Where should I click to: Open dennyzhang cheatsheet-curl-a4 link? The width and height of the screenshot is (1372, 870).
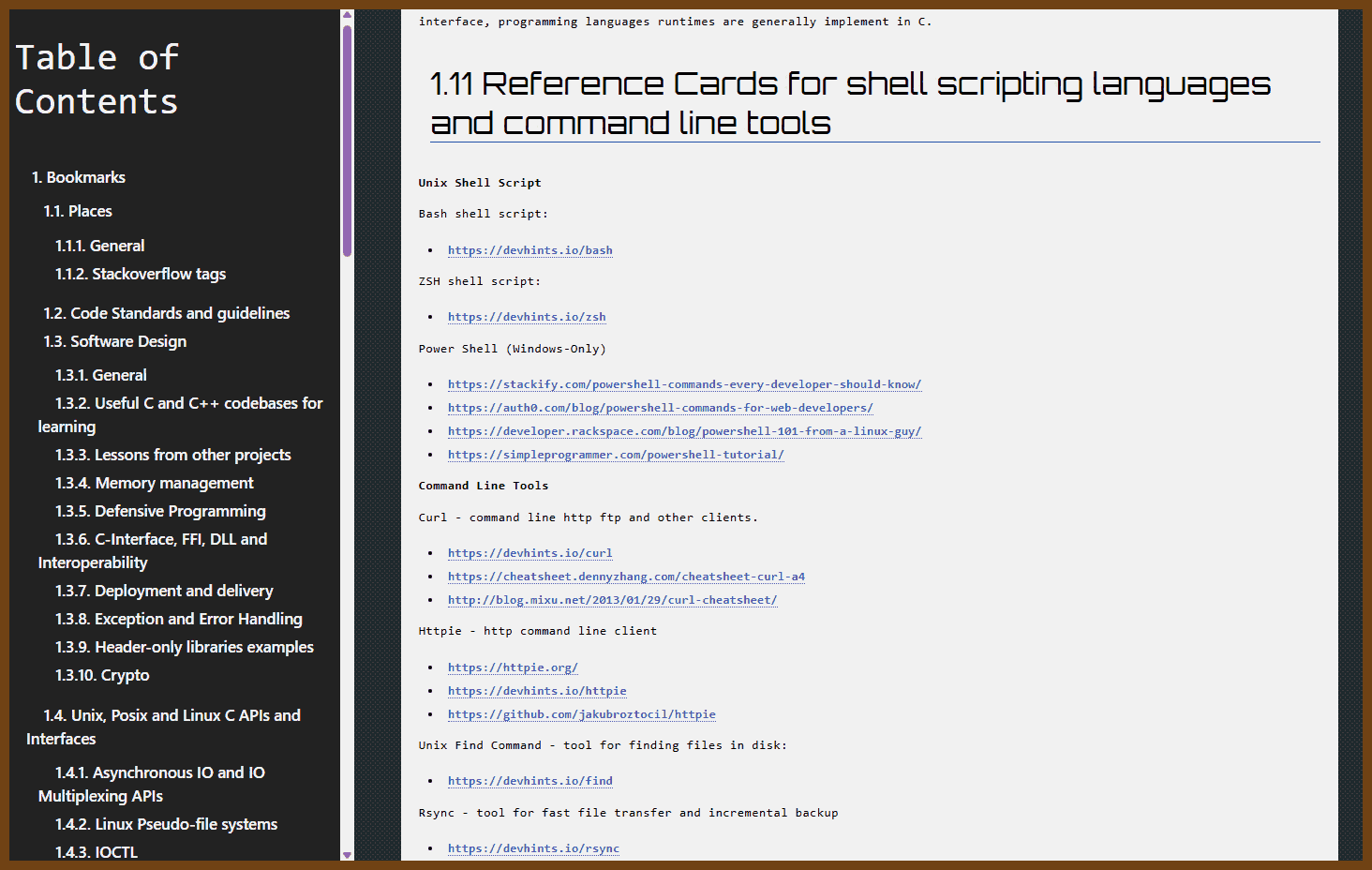click(x=626, y=577)
